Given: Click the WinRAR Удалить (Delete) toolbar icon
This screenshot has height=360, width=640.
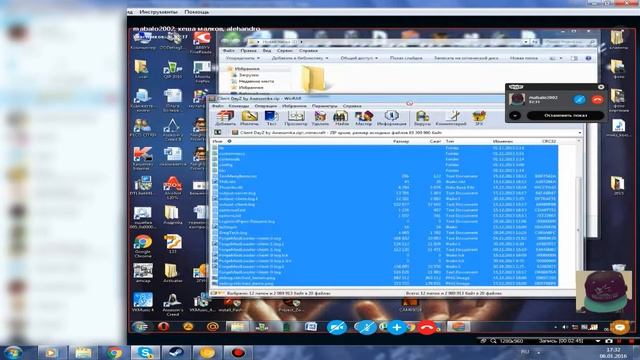Looking at the screenshot, I should coord(320,118).
